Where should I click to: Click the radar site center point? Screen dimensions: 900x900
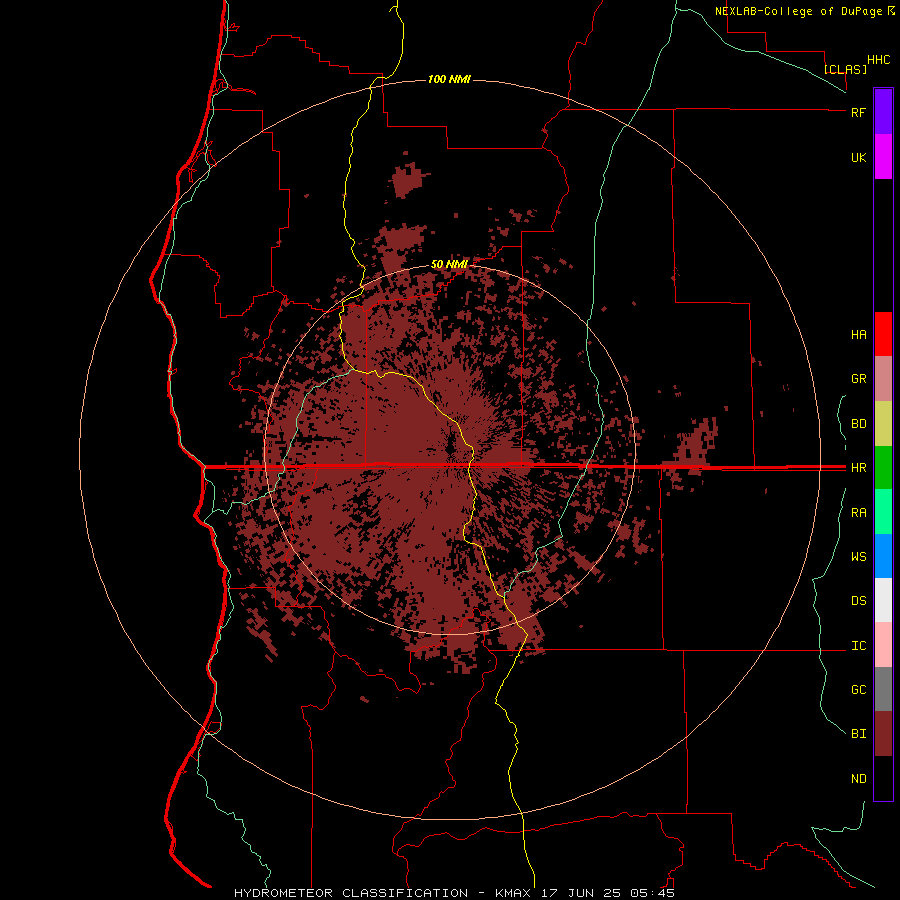[x=450, y=447]
